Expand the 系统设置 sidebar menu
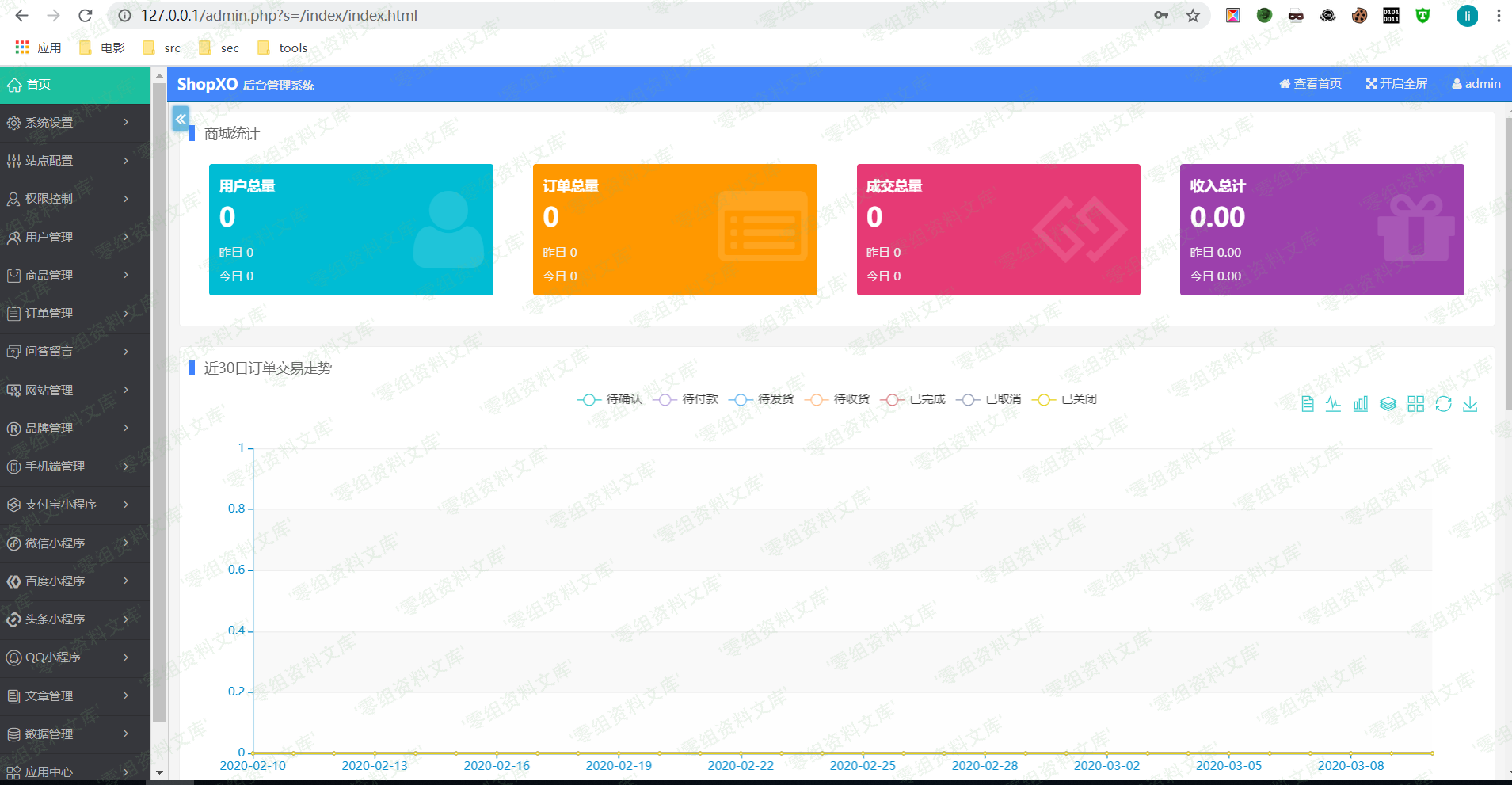This screenshot has height=785, width=1512. 74,123
